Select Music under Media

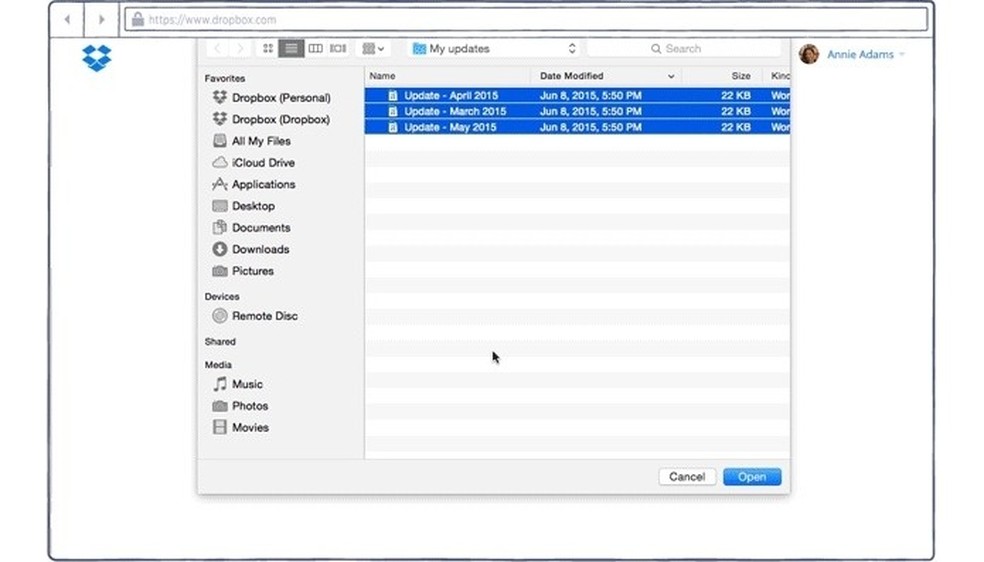point(237,384)
